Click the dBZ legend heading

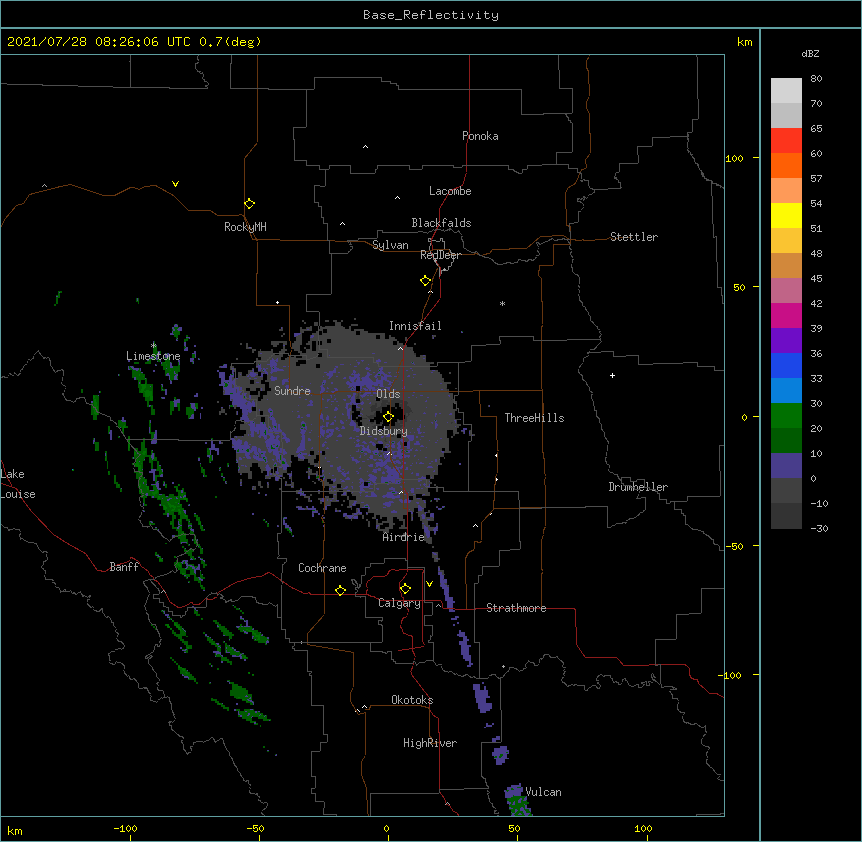(810, 53)
